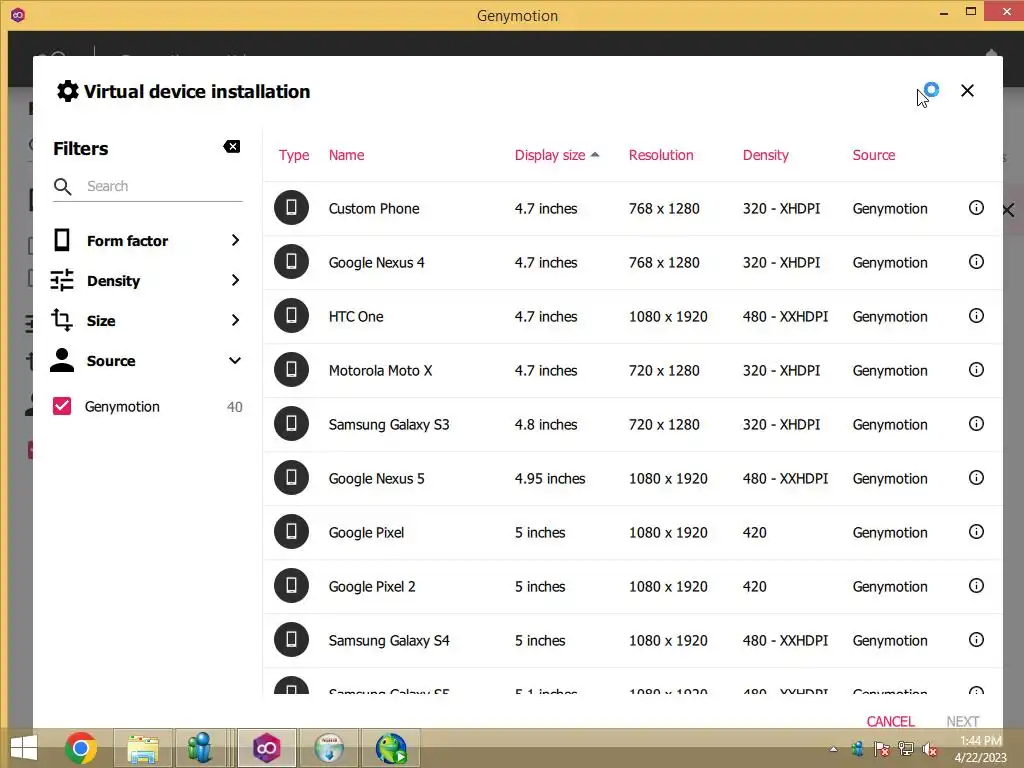This screenshot has height=768, width=1024.
Task: Show hidden system tray icons
Action: pyautogui.click(x=833, y=749)
